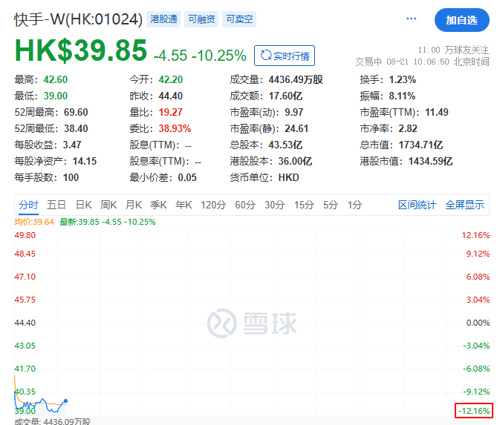This screenshot has width=500, height=425.
Task: Click the price change -4.55 -10.25%
Action: 200,56
